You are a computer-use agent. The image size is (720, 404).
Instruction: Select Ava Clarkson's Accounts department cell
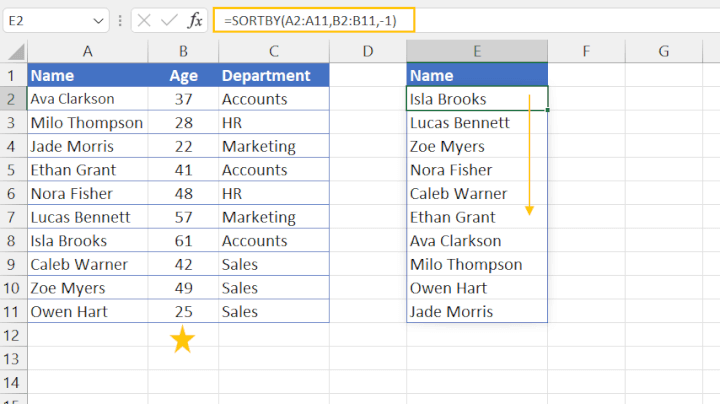tap(274, 99)
